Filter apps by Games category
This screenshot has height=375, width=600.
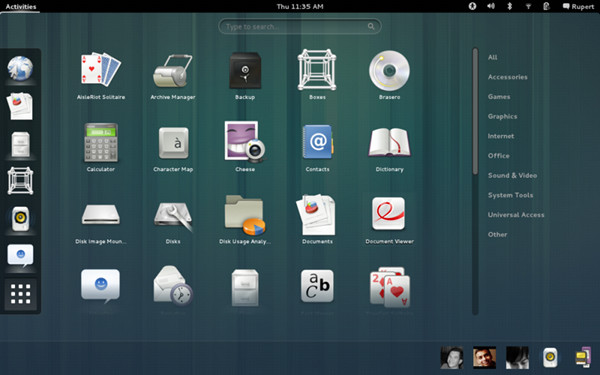click(499, 97)
